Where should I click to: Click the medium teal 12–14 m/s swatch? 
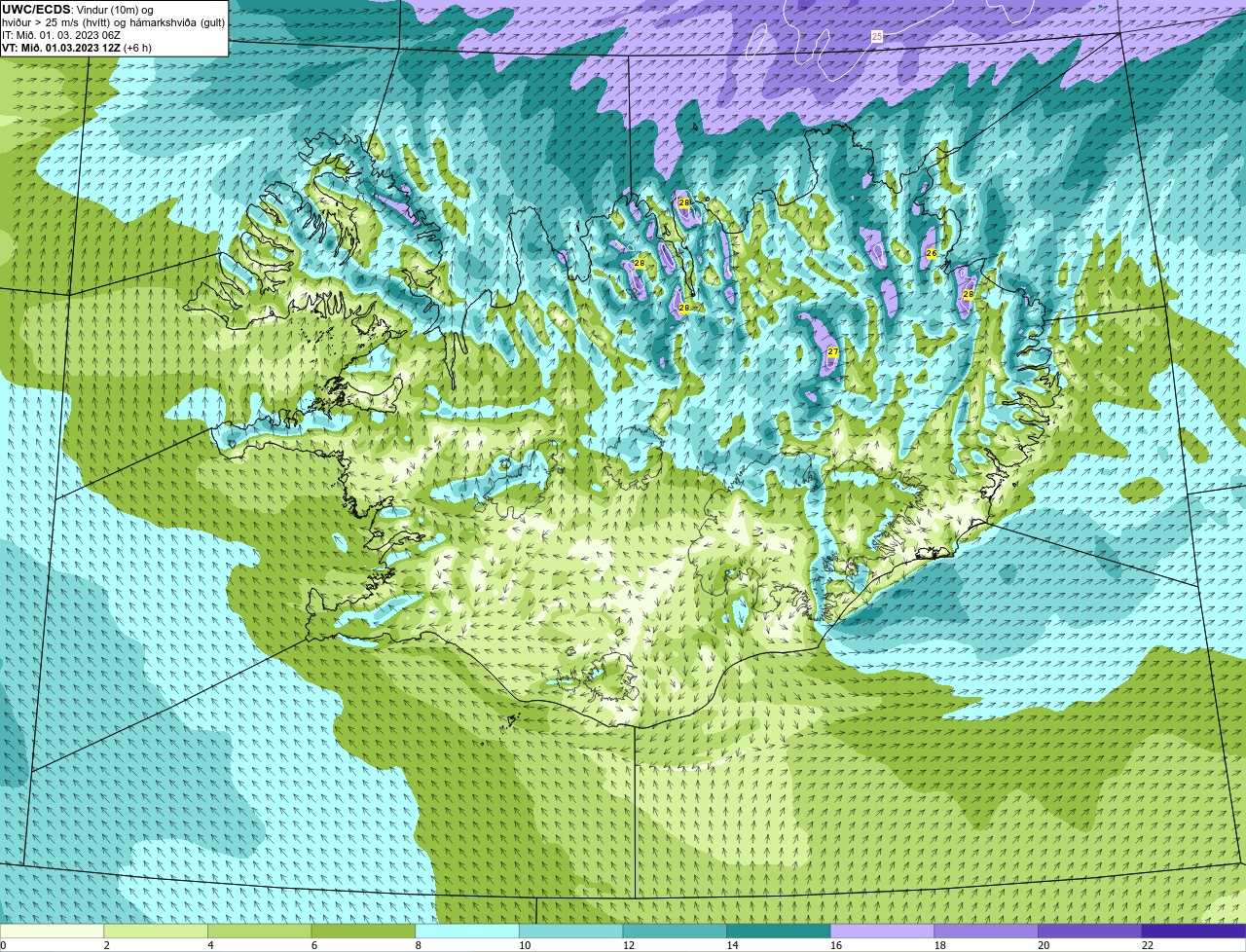click(x=675, y=931)
